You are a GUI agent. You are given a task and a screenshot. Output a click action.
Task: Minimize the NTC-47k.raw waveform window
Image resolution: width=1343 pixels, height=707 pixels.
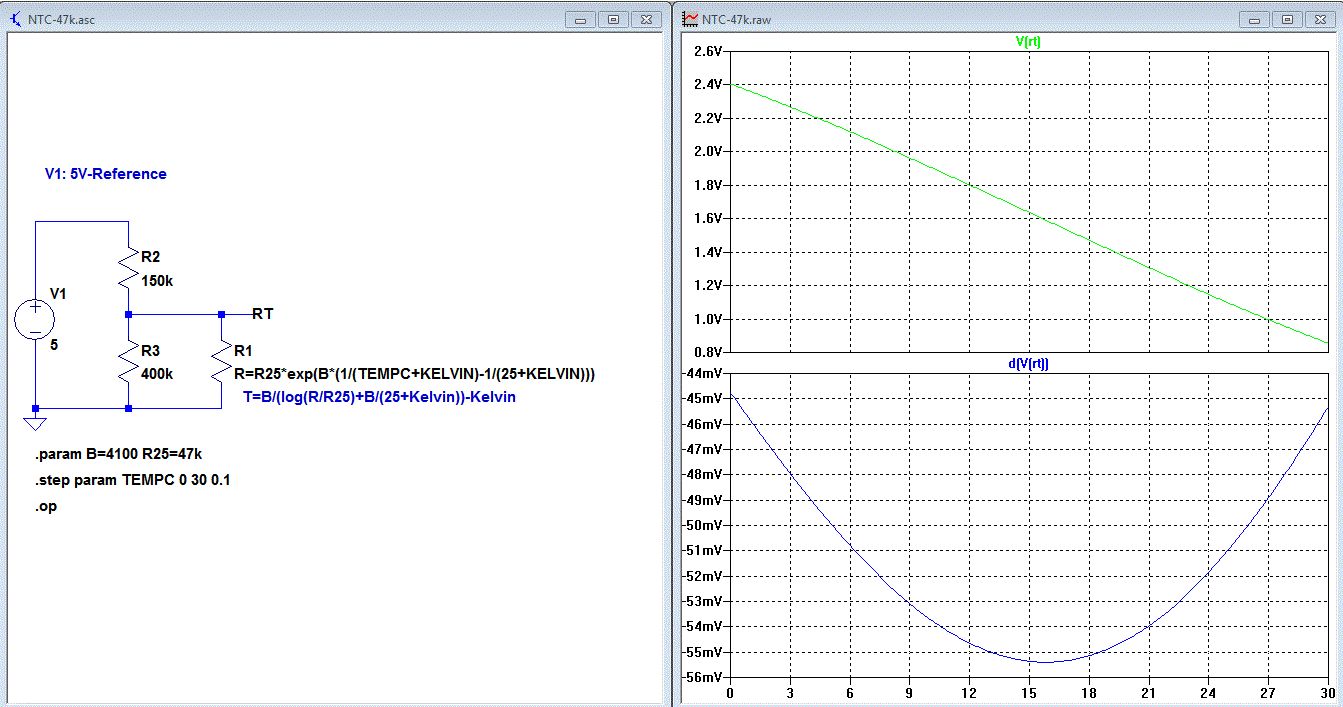pos(1256,19)
